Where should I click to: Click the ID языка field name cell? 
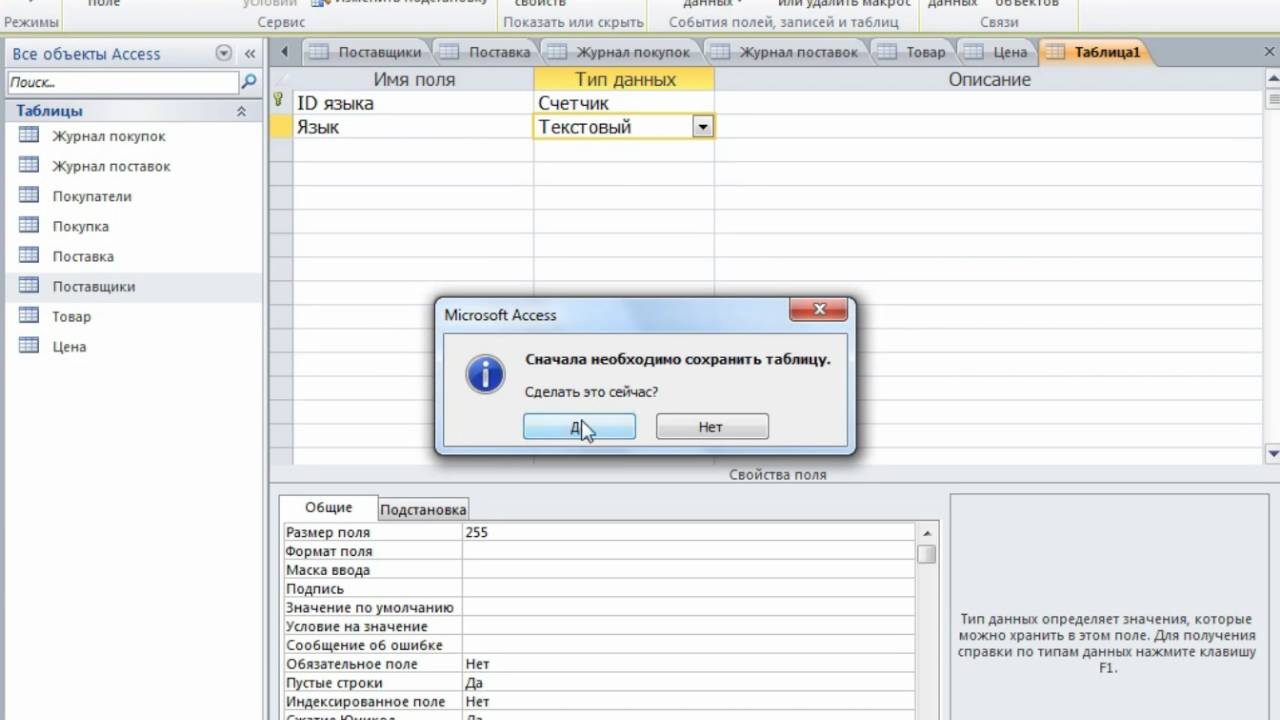[x=413, y=102]
